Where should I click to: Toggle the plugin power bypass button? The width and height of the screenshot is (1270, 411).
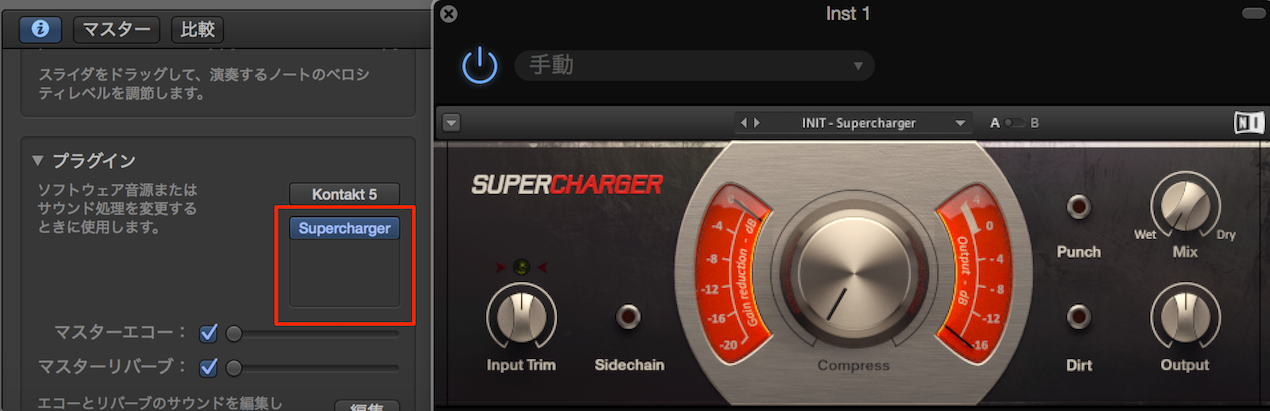pos(479,66)
